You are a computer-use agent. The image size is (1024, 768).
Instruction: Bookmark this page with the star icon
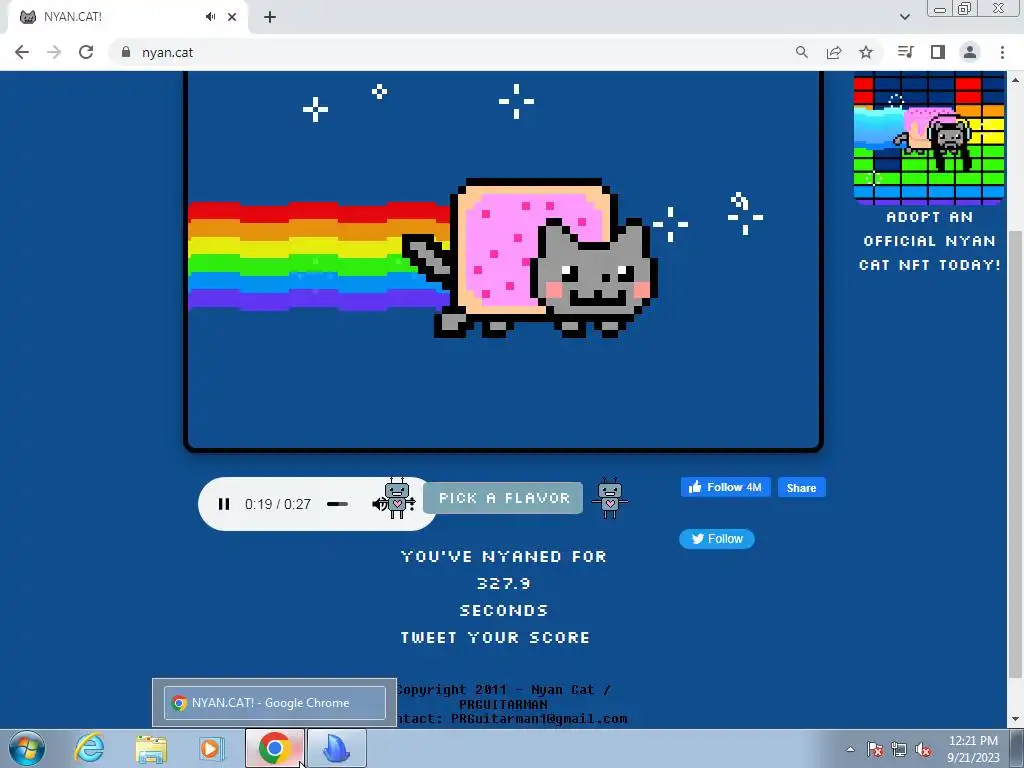[x=866, y=52]
